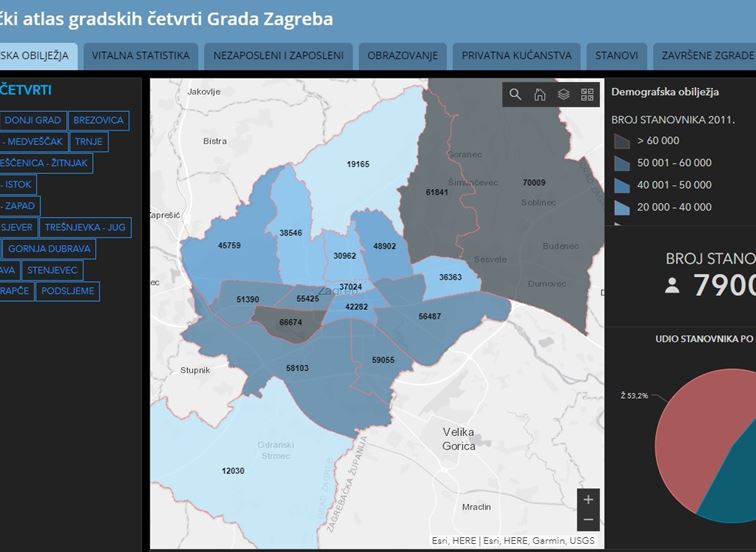Choose the Trešnjevka - Jug district

click(x=85, y=227)
